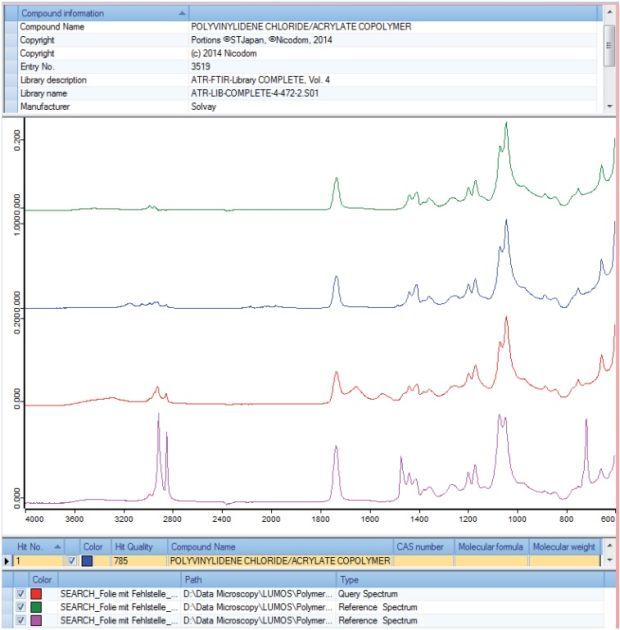
Task: Open the blue color swatch of hit 1
Action: [x=89, y=562]
